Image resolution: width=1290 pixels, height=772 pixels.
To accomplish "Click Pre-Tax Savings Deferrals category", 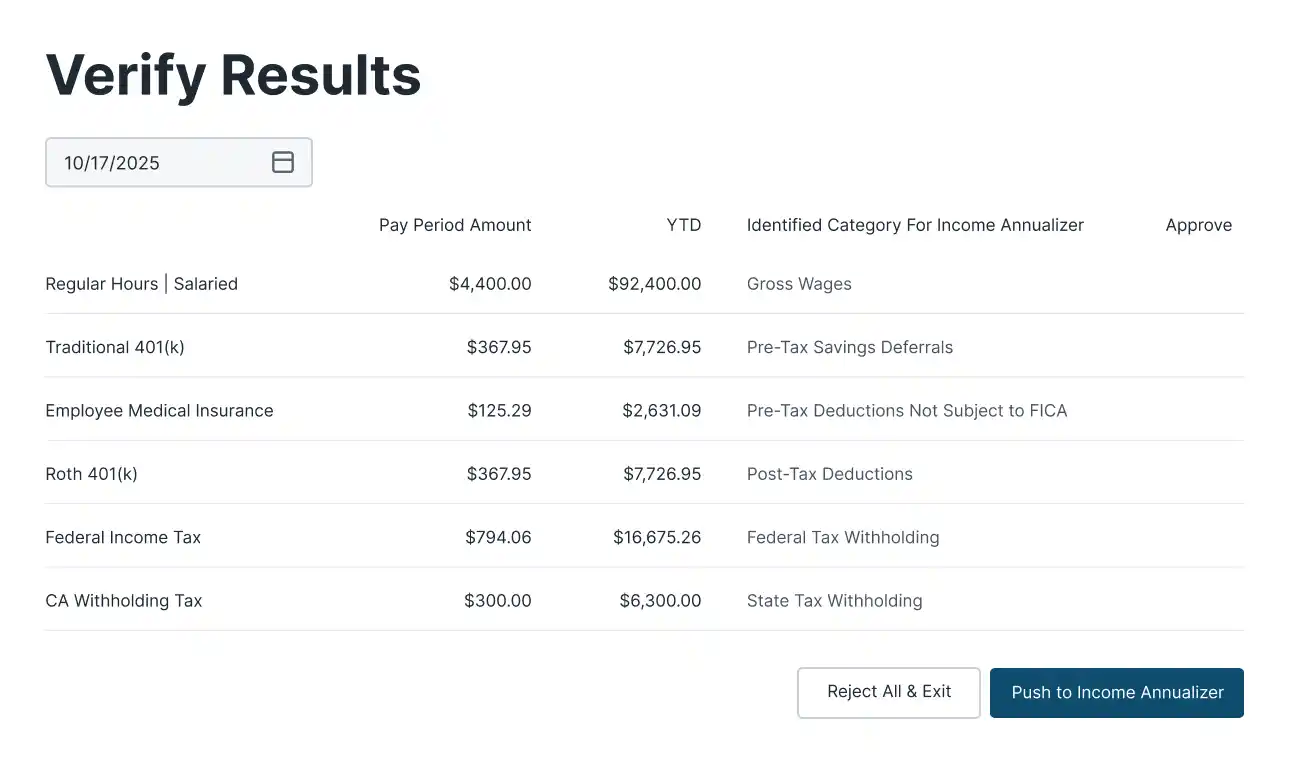I will (850, 347).
